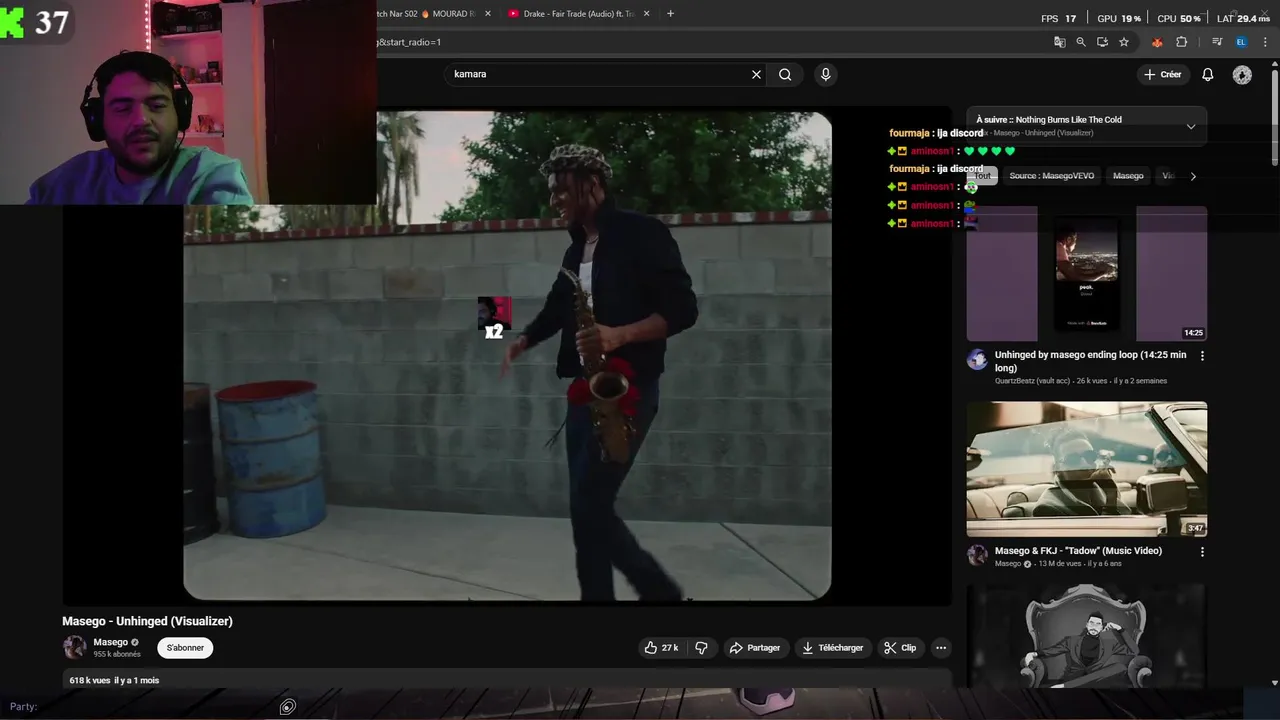Click the 618 k vues description text
Screen dimensions: 1280x720
[x=114, y=680]
